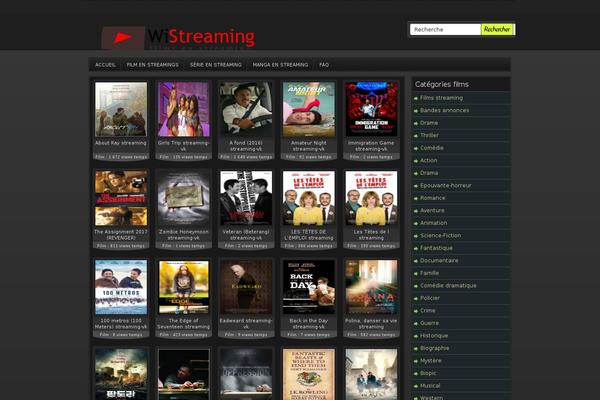Select the Bandes annonces category
600x400 pixels.
click(444, 110)
